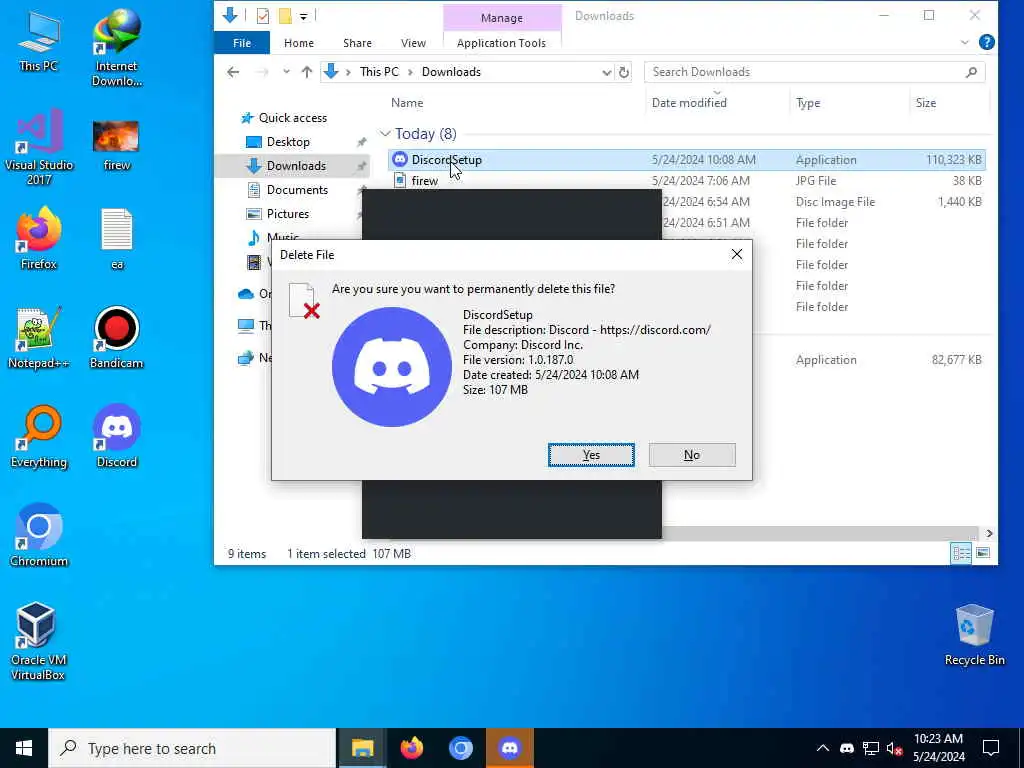
Task: Open the View ribbon tab
Action: (x=413, y=43)
